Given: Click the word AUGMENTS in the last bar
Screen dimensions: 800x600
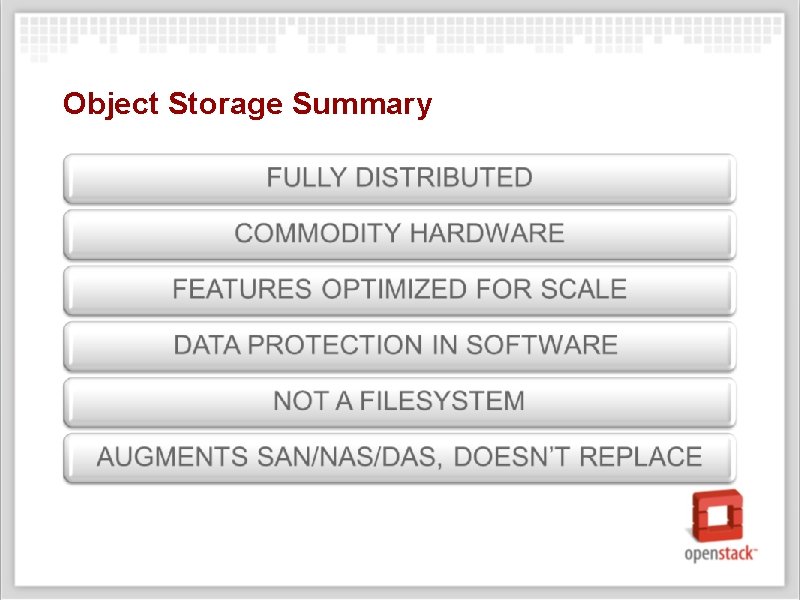Looking at the screenshot, I should click(172, 456).
